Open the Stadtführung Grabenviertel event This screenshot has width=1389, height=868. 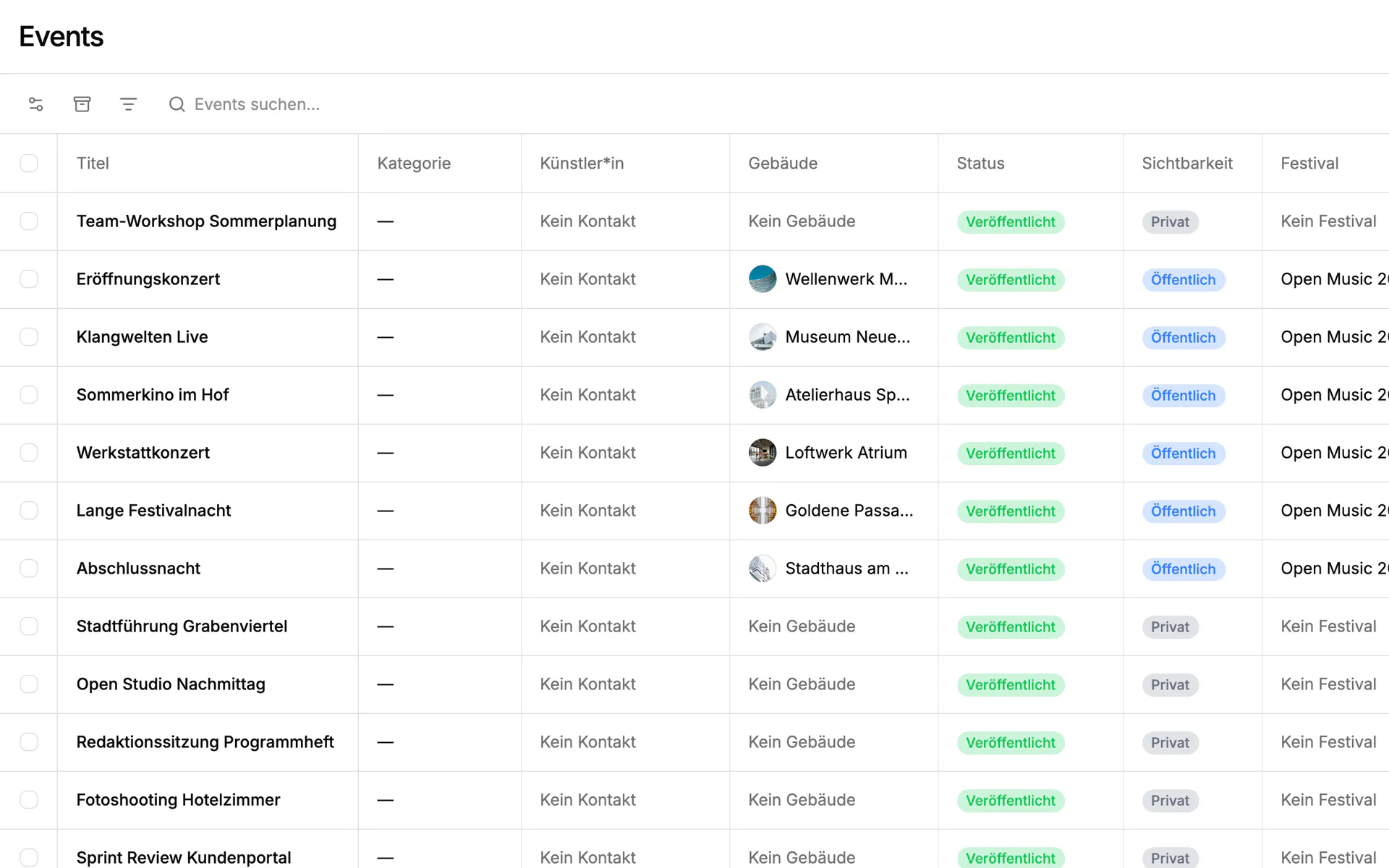click(x=182, y=626)
